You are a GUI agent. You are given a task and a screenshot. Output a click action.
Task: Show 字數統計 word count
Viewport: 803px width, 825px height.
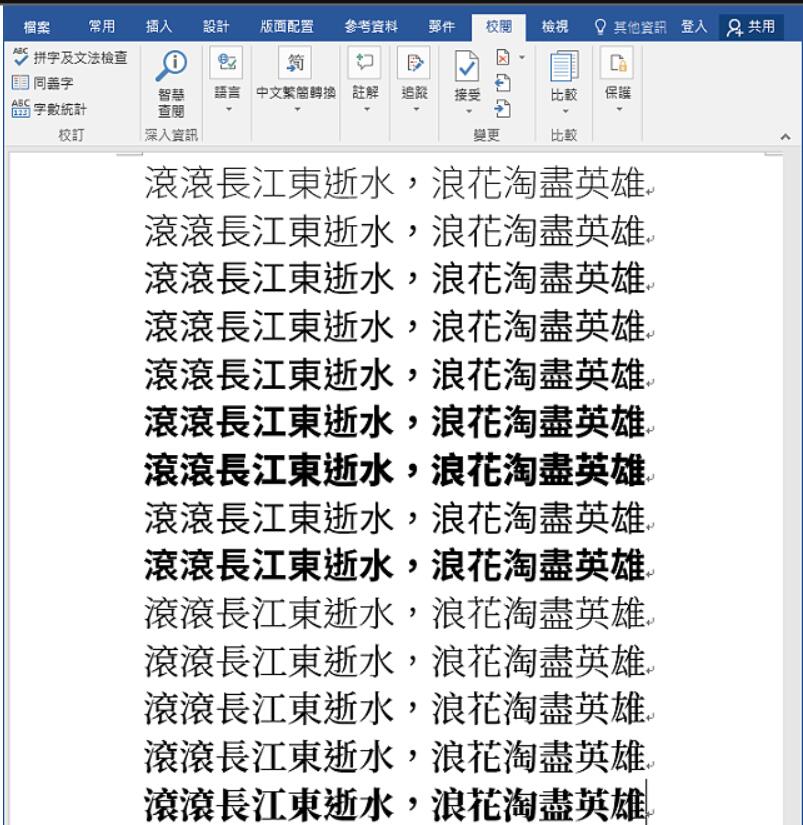49,109
